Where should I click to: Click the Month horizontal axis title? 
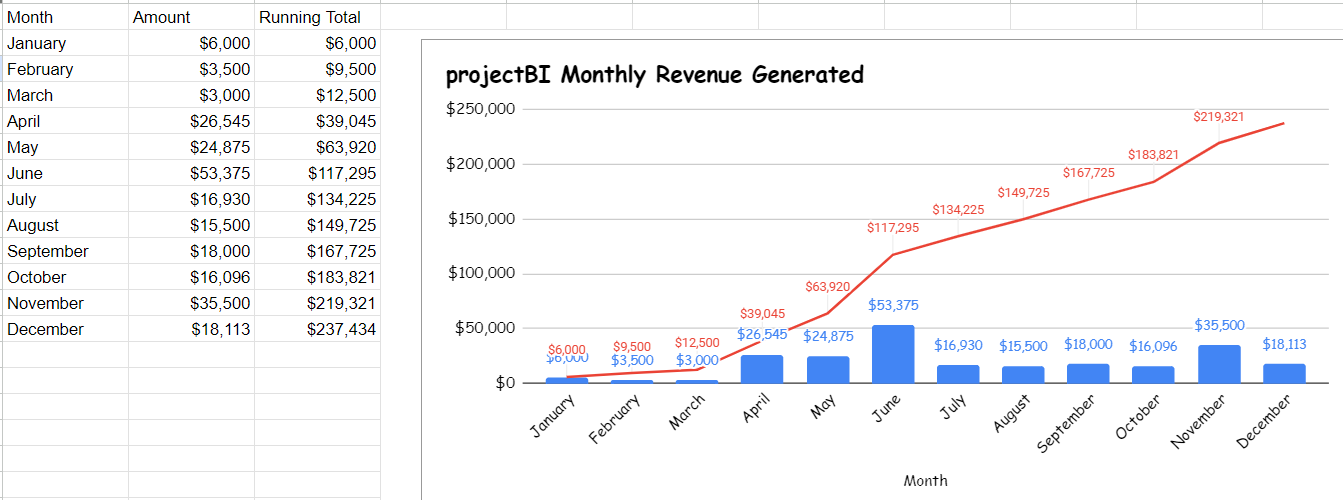[925, 480]
